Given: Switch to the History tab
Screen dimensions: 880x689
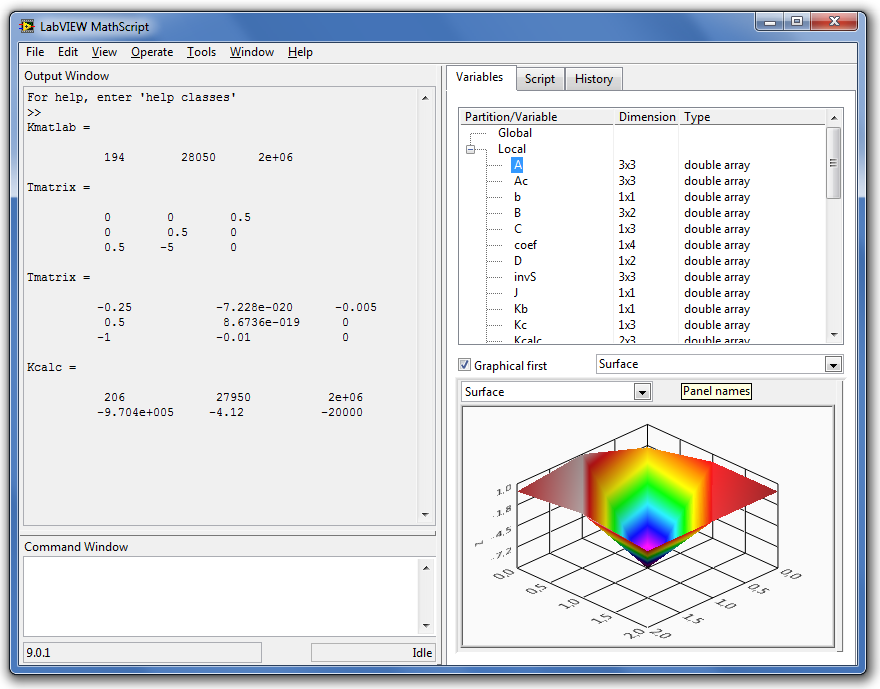Looking at the screenshot, I should [x=594, y=79].
